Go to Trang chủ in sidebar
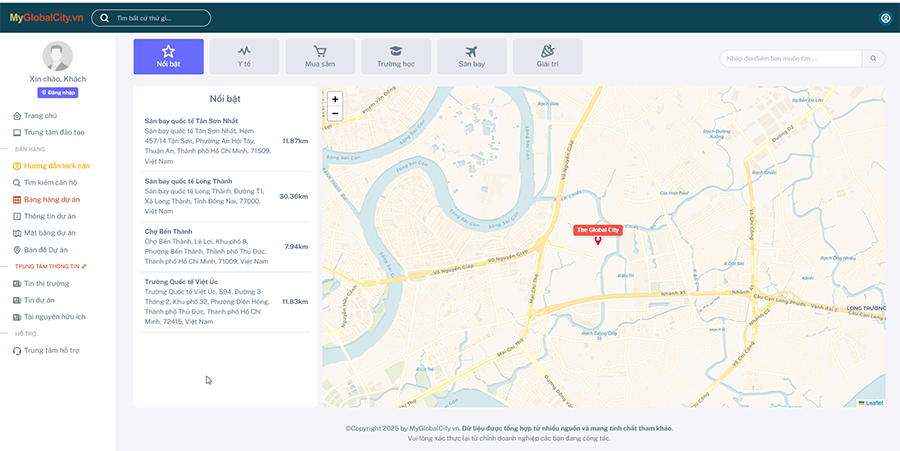Screen dimensions: 900x451 (40, 116)
